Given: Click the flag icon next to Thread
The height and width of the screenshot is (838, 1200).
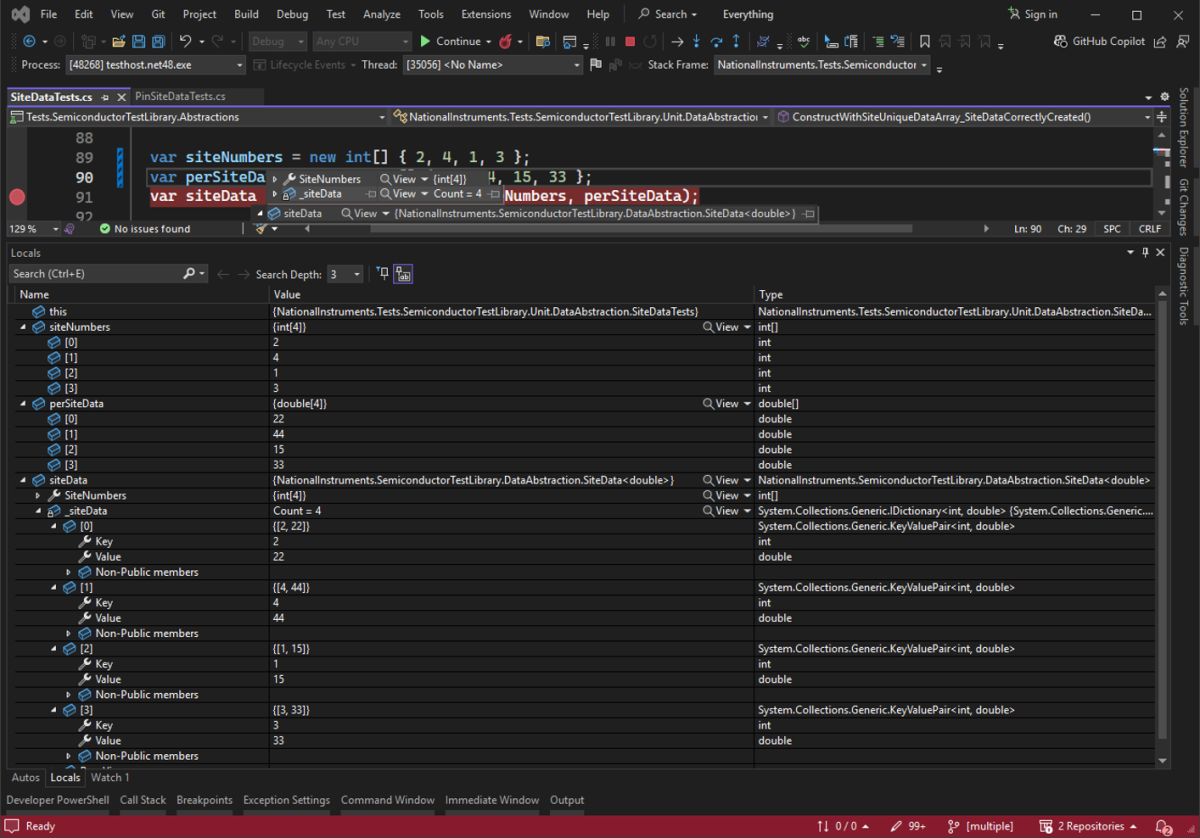Looking at the screenshot, I should 596,65.
